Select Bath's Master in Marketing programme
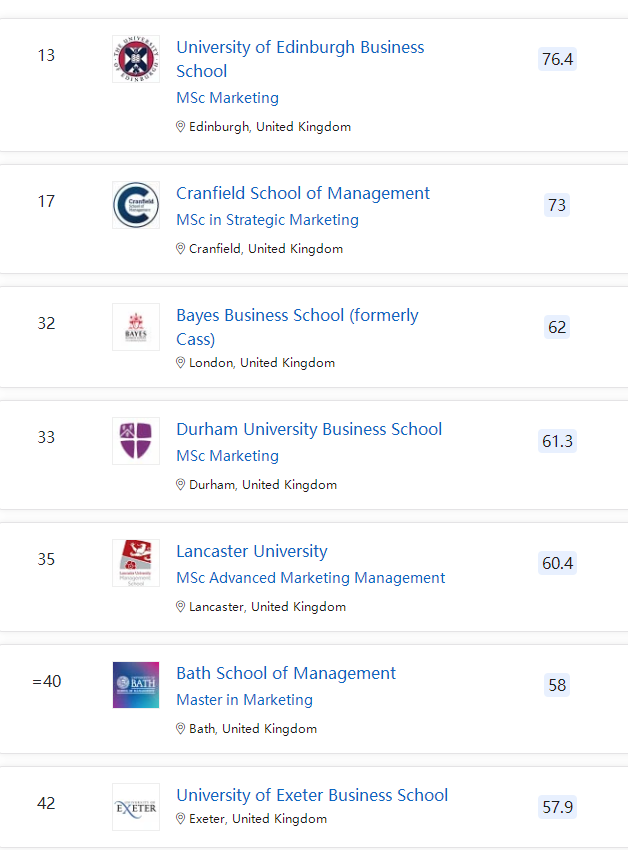 click(244, 700)
